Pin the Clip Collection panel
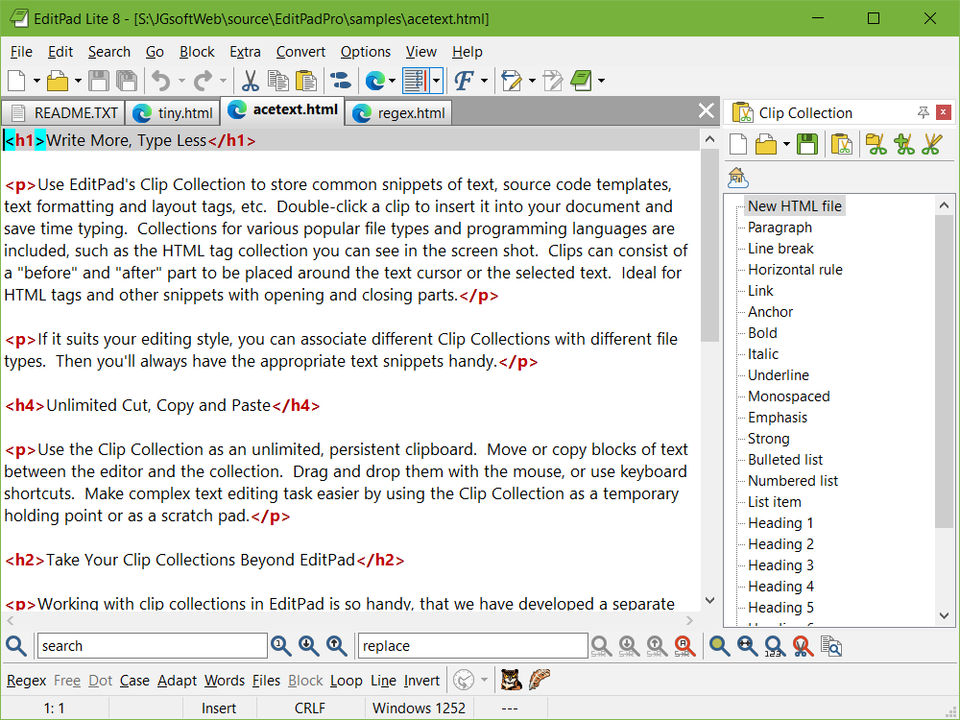The image size is (960, 720). coord(923,112)
